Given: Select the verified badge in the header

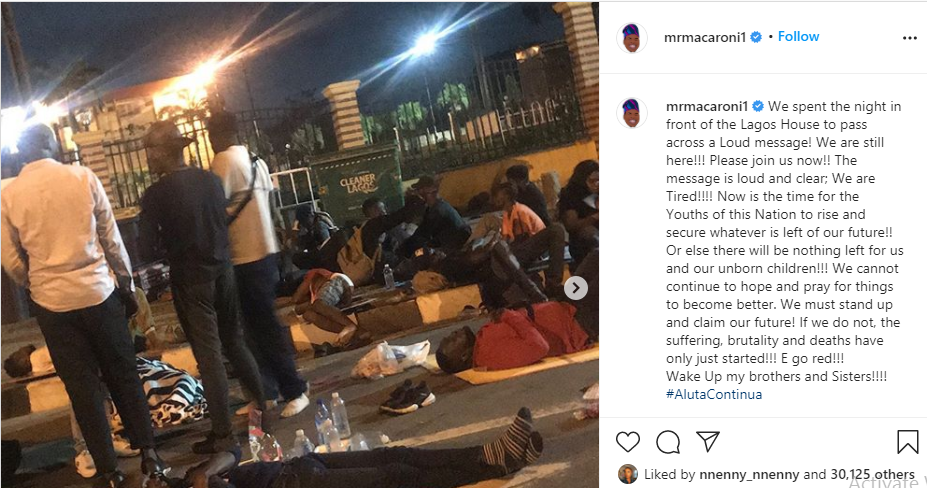Looking at the screenshot, I should point(756,37).
